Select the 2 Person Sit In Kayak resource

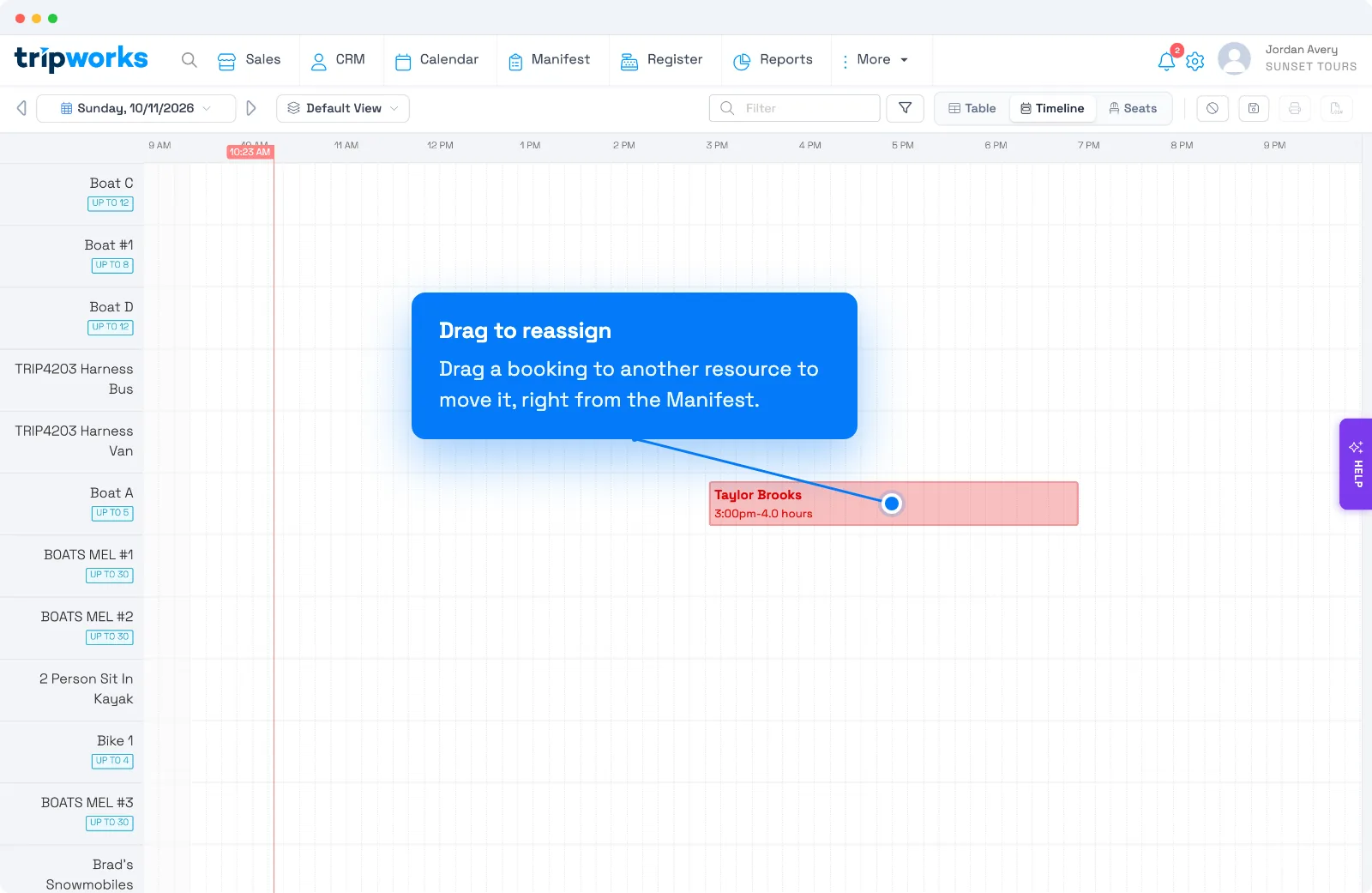click(72, 690)
